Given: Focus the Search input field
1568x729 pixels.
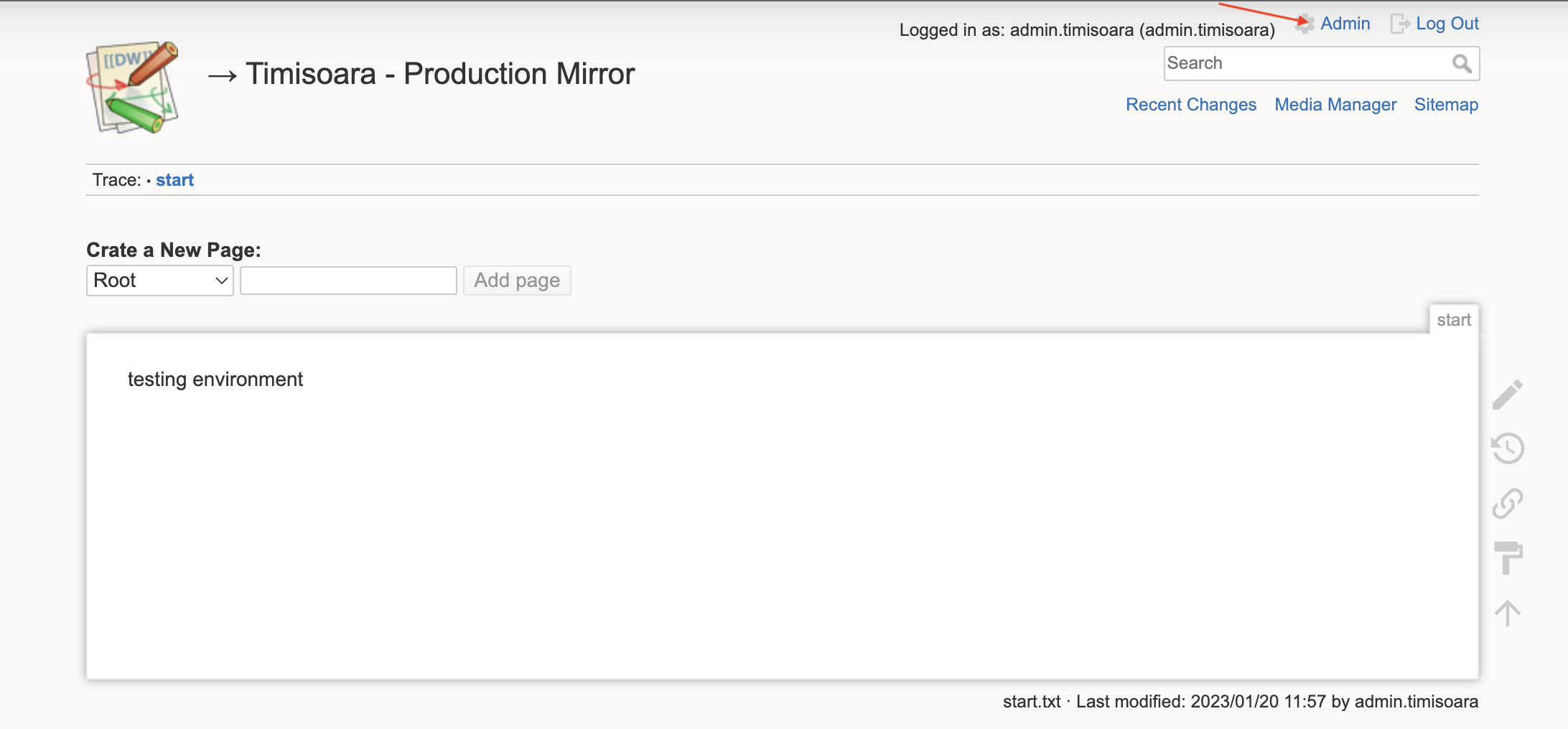Looking at the screenshot, I should (x=1307, y=64).
